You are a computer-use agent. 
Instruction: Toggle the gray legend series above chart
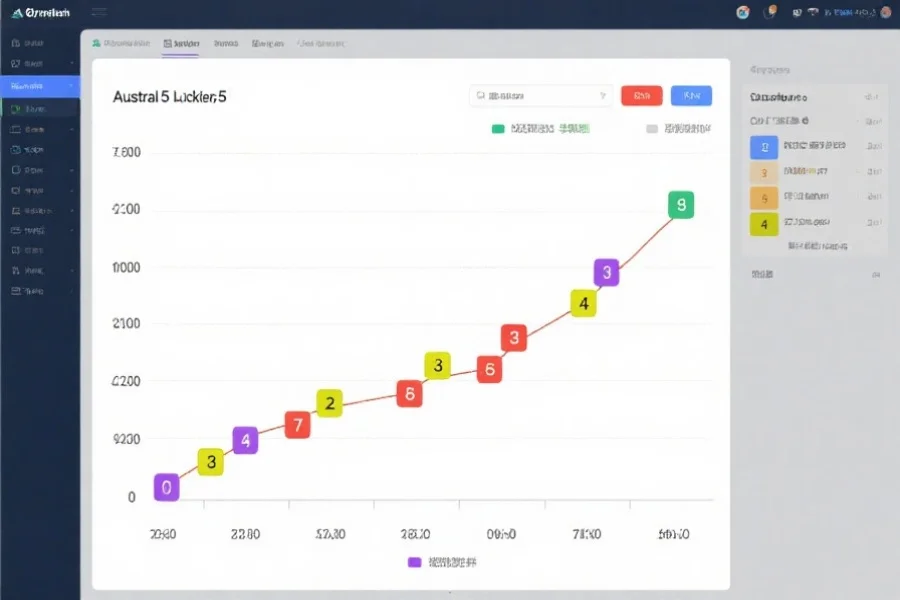point(652,129)
